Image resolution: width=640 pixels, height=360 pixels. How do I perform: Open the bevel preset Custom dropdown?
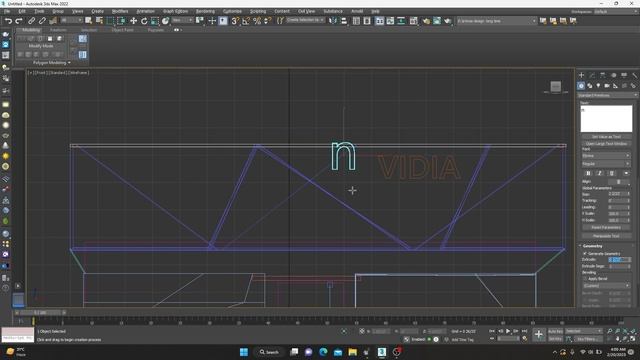point(606,286)
